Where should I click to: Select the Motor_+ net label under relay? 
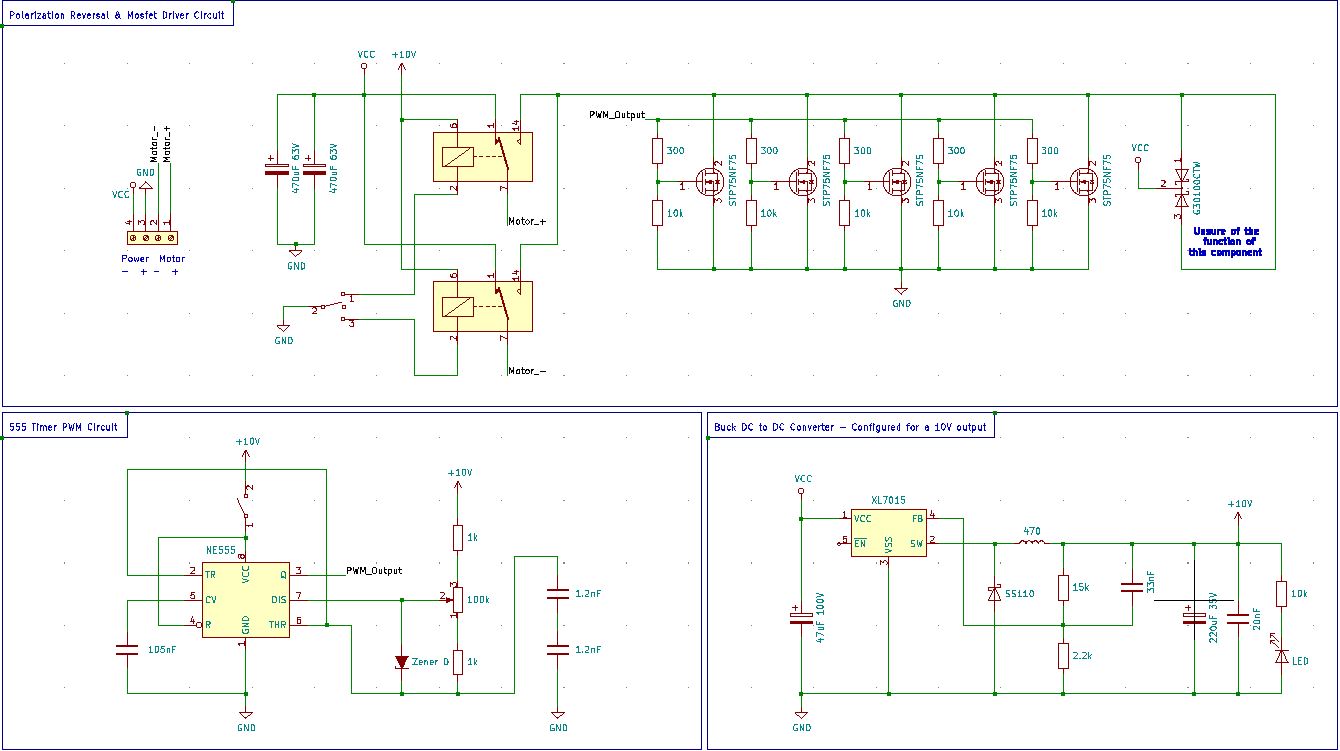click(527, 222)
